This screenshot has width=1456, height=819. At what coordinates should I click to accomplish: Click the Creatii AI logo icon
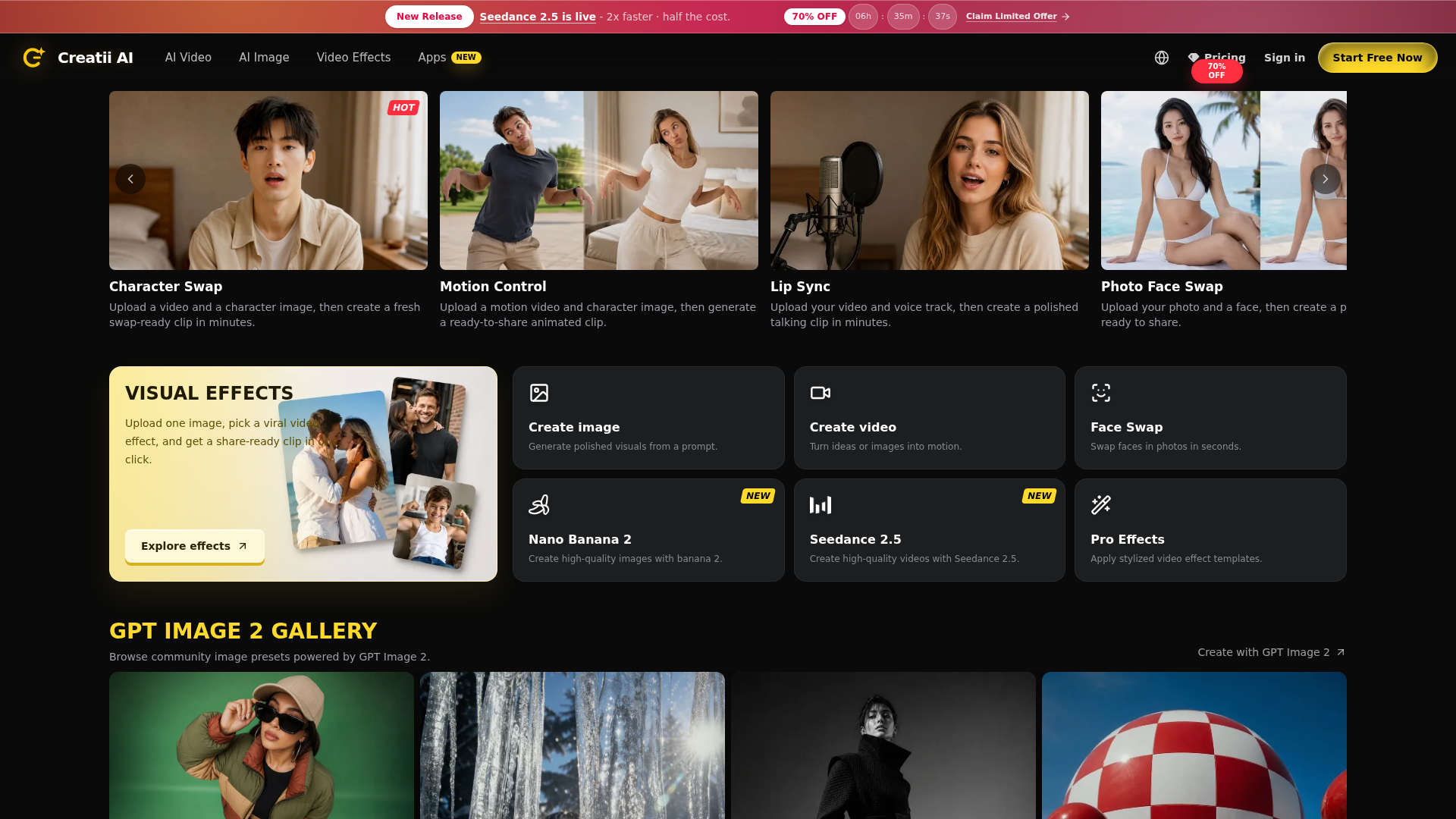point(34,58)
